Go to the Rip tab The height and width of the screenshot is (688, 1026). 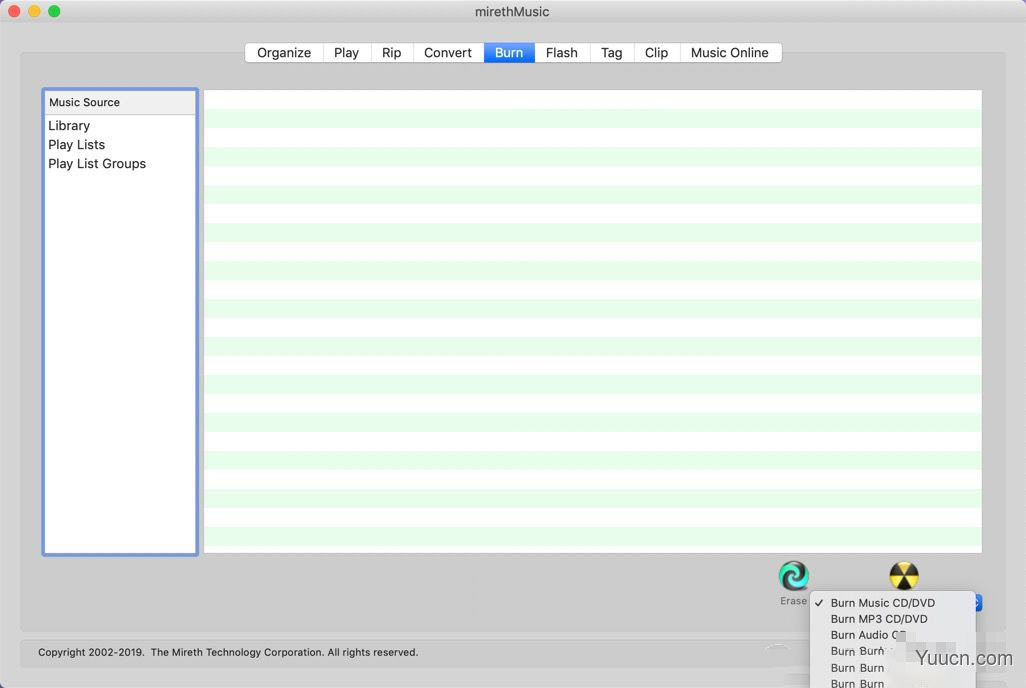coord(391,53)
